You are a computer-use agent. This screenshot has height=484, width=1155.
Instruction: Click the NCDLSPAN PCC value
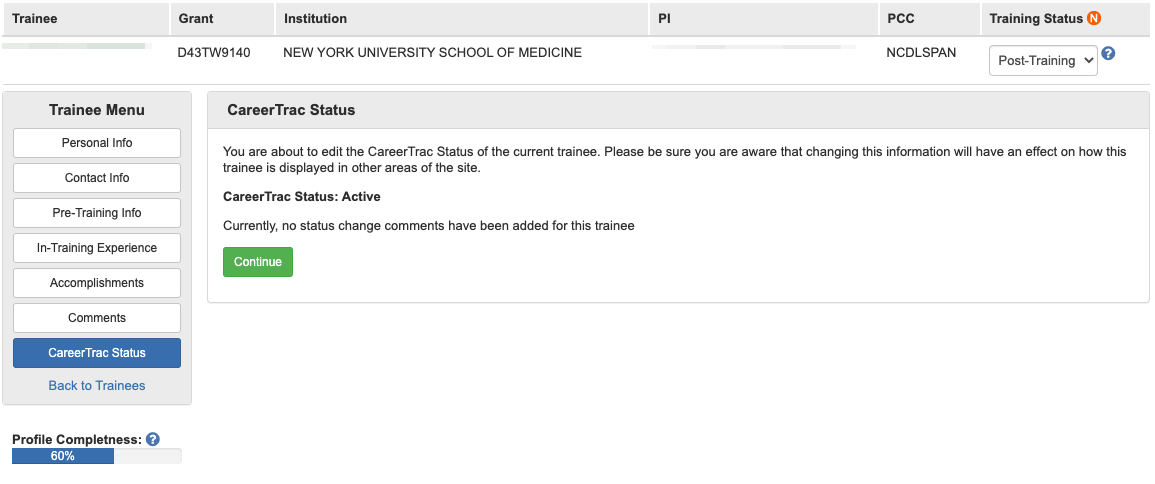[x=921, y=52]
